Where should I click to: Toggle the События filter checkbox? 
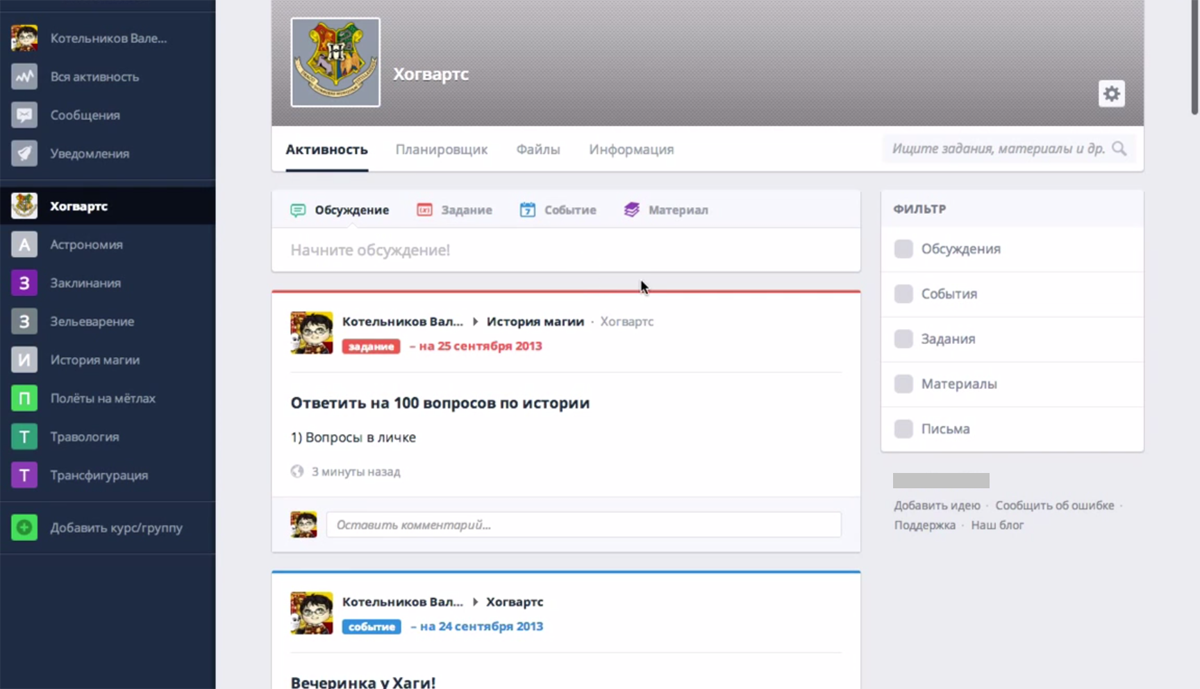coord(903,294)
